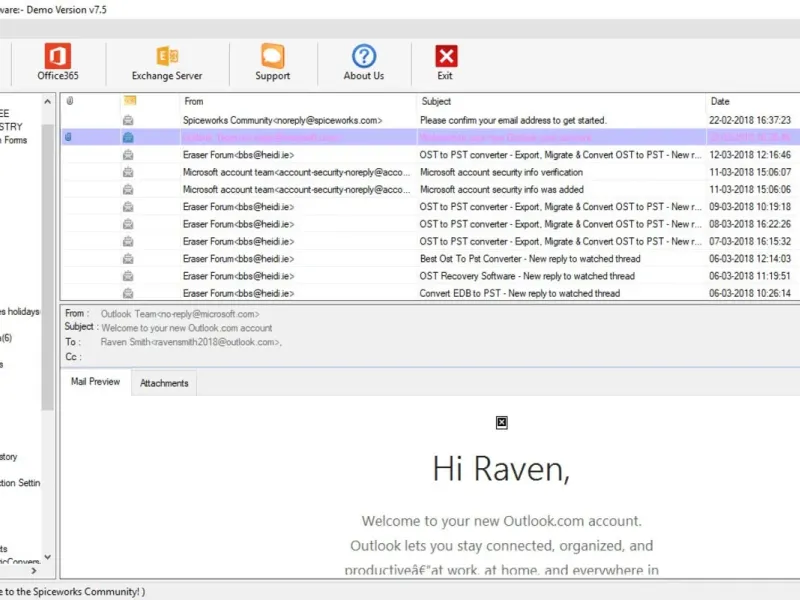Switch to the Attachments tab

point(164,383)
